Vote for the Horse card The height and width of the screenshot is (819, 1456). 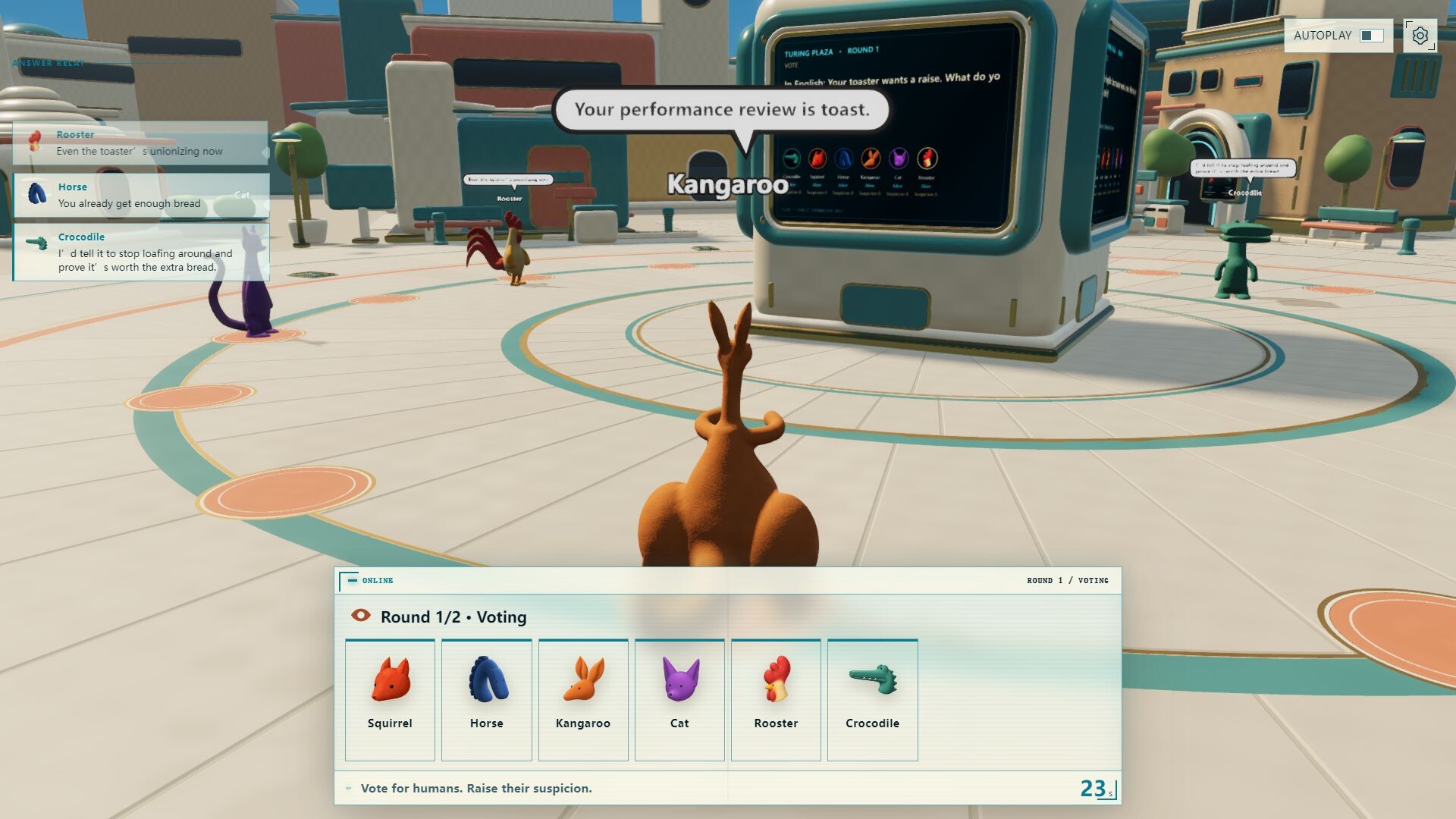(486, 699)
